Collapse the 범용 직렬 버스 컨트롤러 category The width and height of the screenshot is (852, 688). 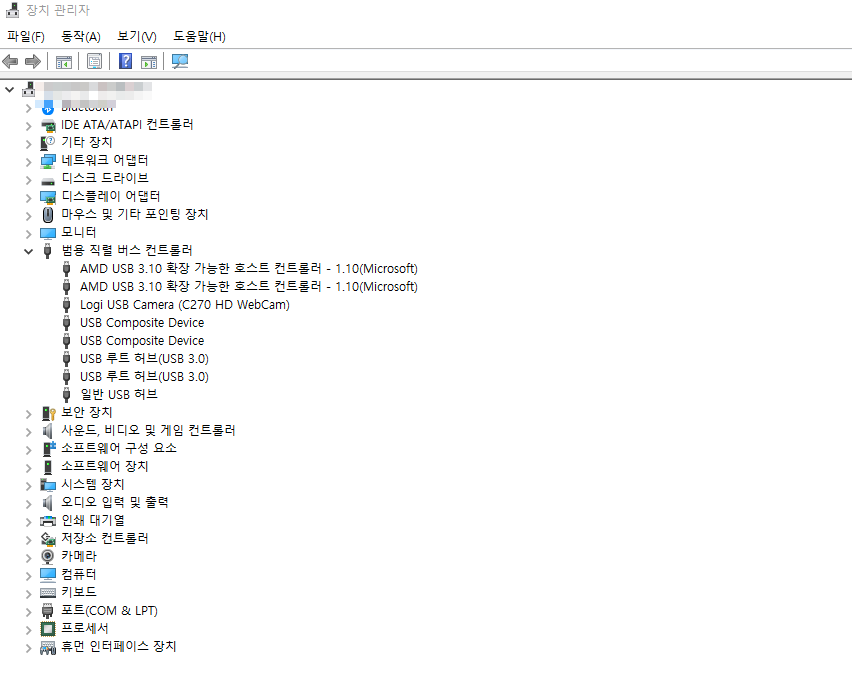(x=28, y=250)
